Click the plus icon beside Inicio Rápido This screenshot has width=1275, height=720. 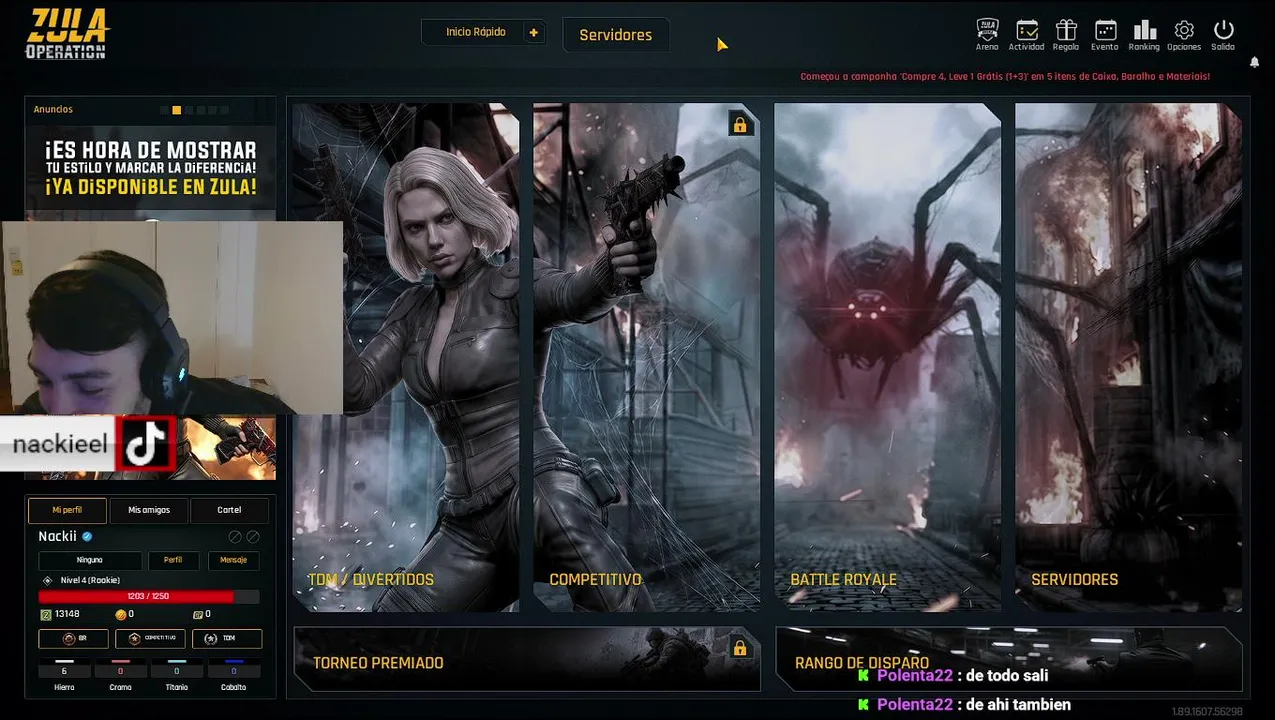pyautogui.click(x=533, y=32)
